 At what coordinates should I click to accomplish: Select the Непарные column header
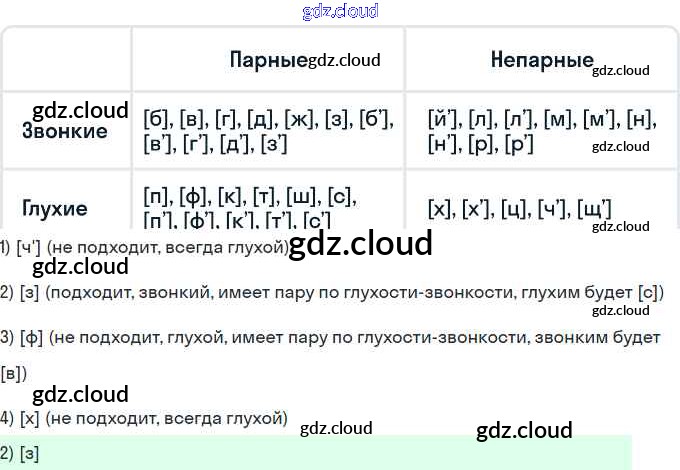[x=542, y=59]
